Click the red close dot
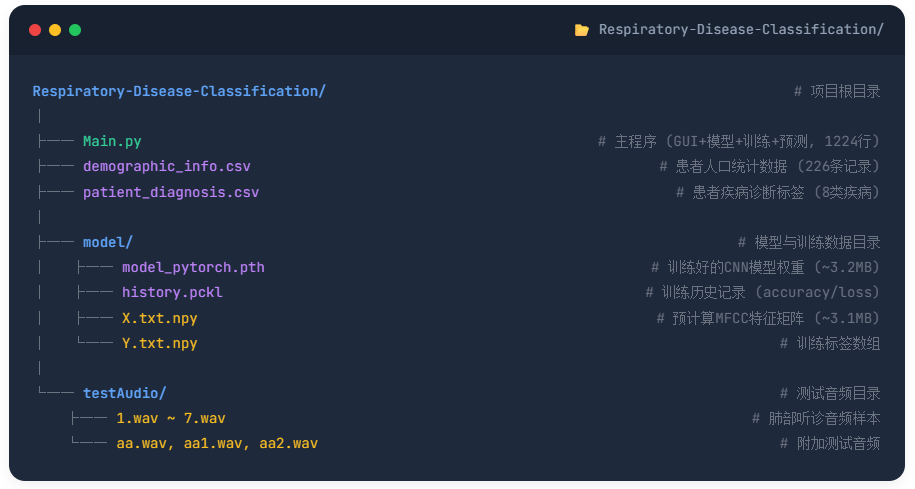This screenshot has width=915, height=489. 35,30
